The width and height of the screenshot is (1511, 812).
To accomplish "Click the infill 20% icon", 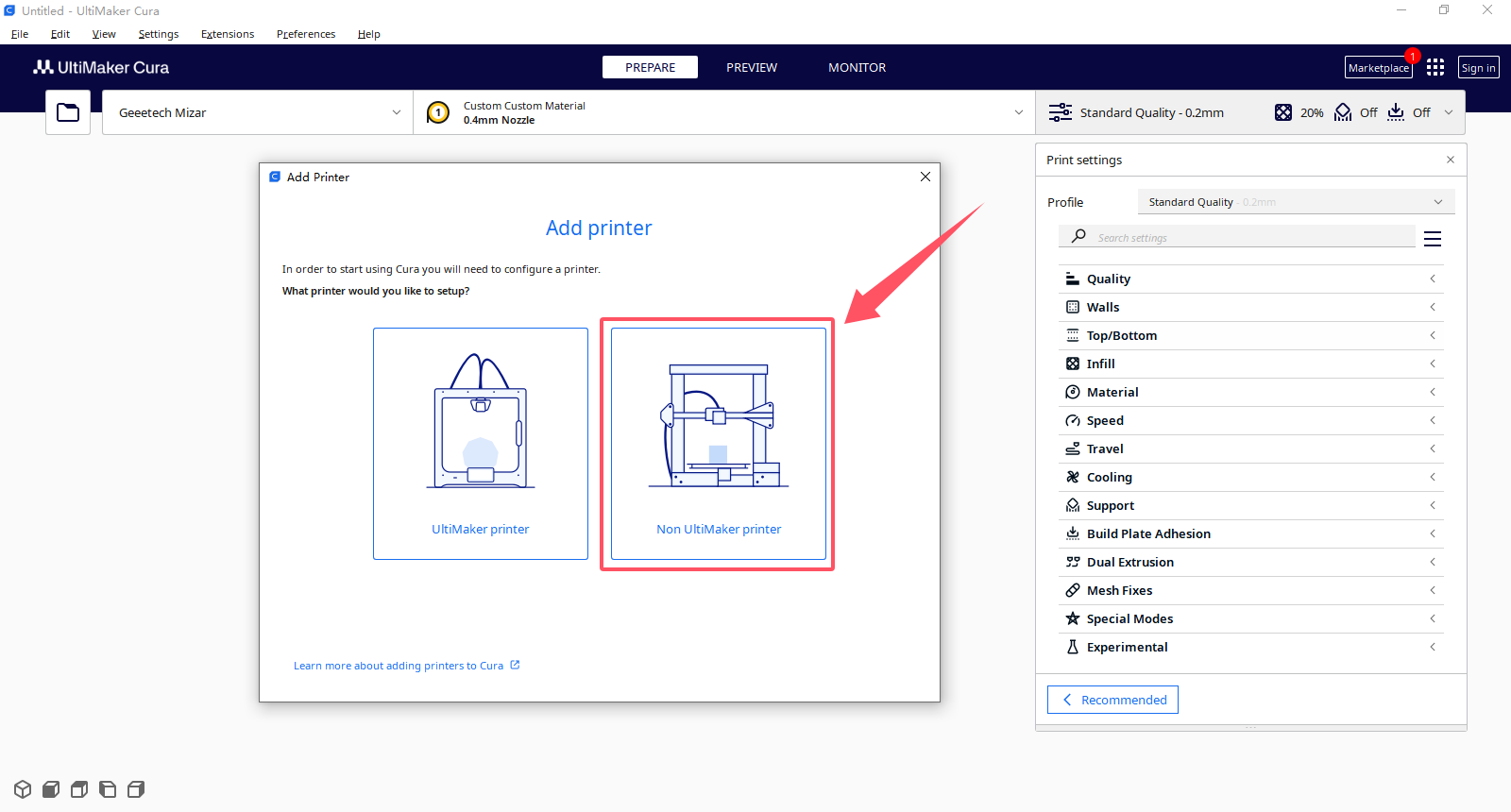I will click(x=1283, y=112).
